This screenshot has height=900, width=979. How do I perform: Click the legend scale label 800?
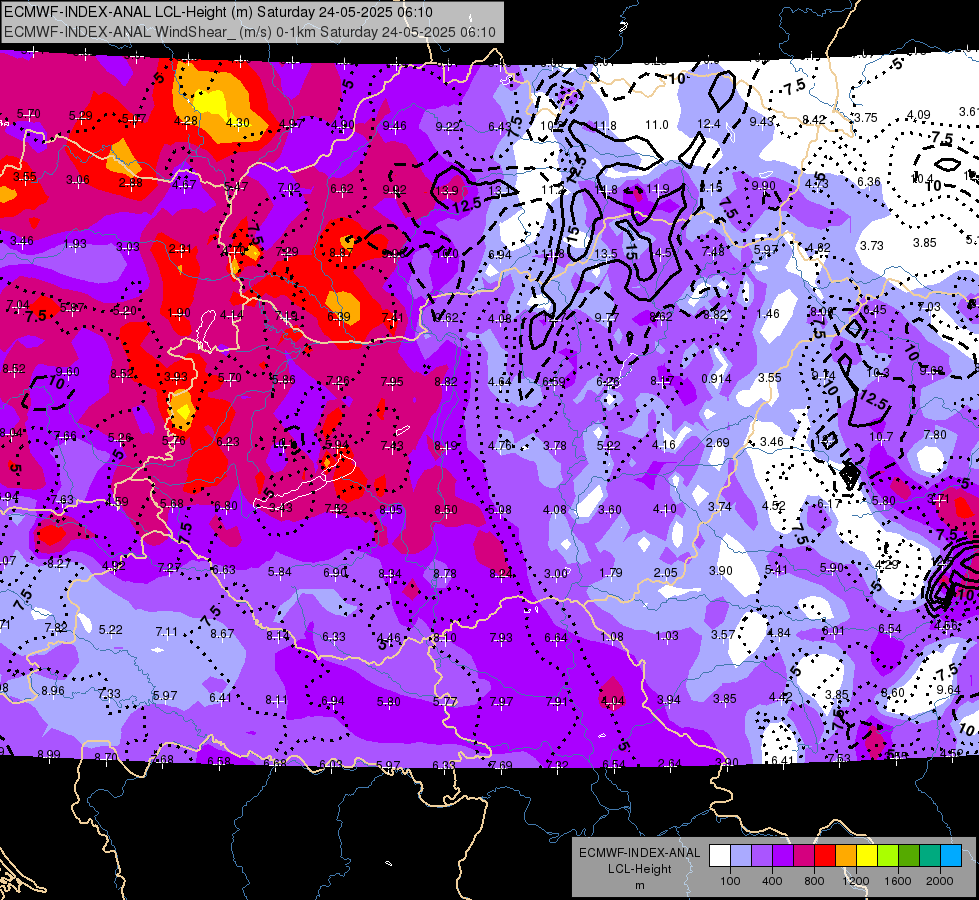(x=814, y=881)
